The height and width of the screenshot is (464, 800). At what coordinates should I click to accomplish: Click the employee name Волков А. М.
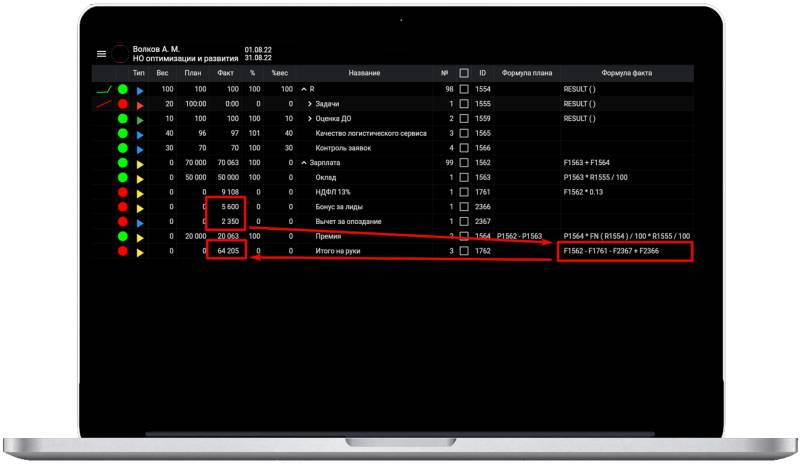point(156,50)
